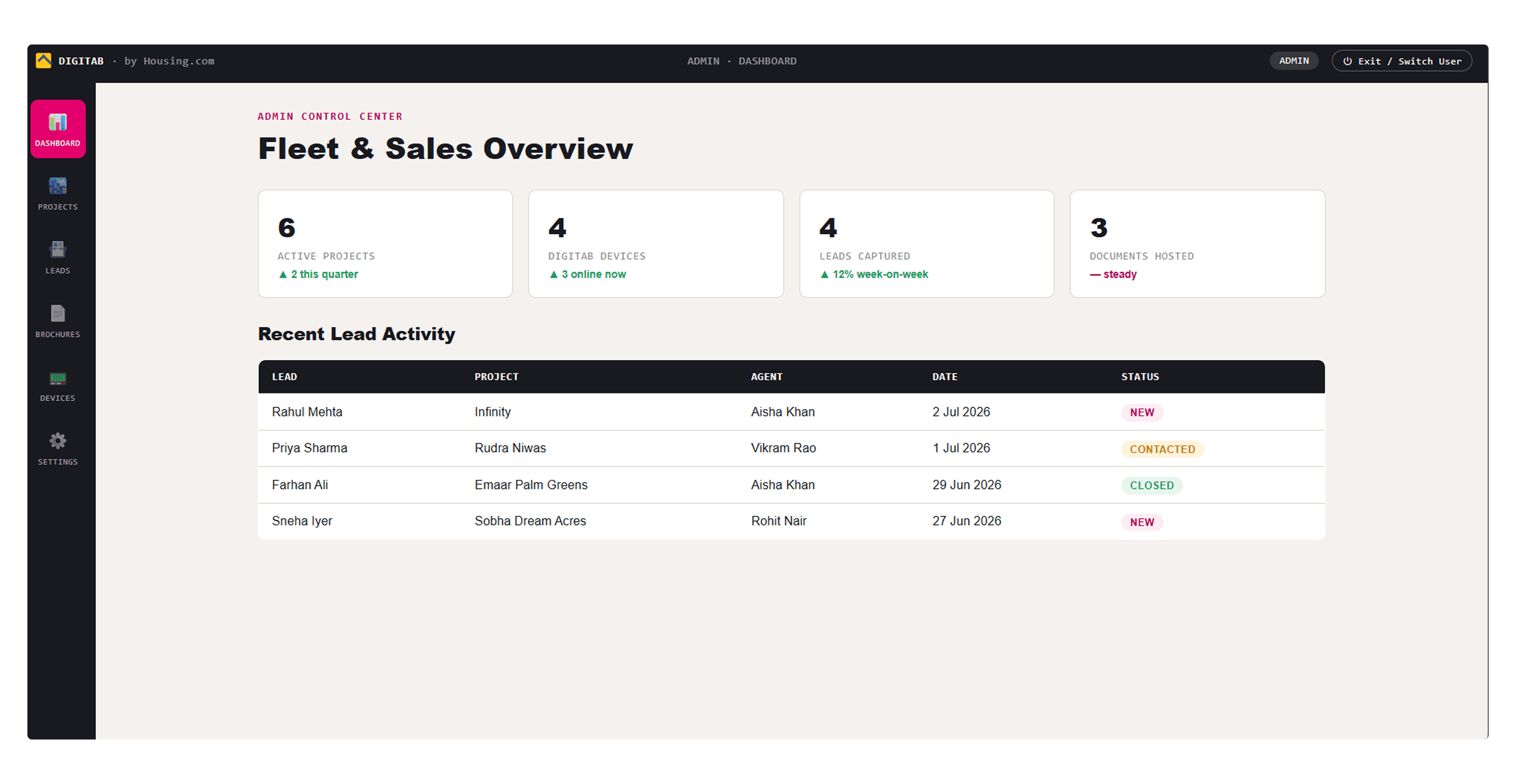
Task: Click the DATE column header
Action: tap(945, 377)
